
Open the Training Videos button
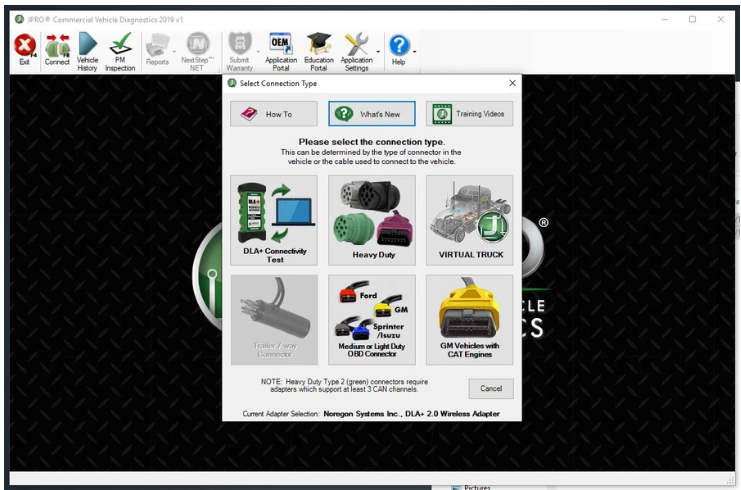click(469, 114)
